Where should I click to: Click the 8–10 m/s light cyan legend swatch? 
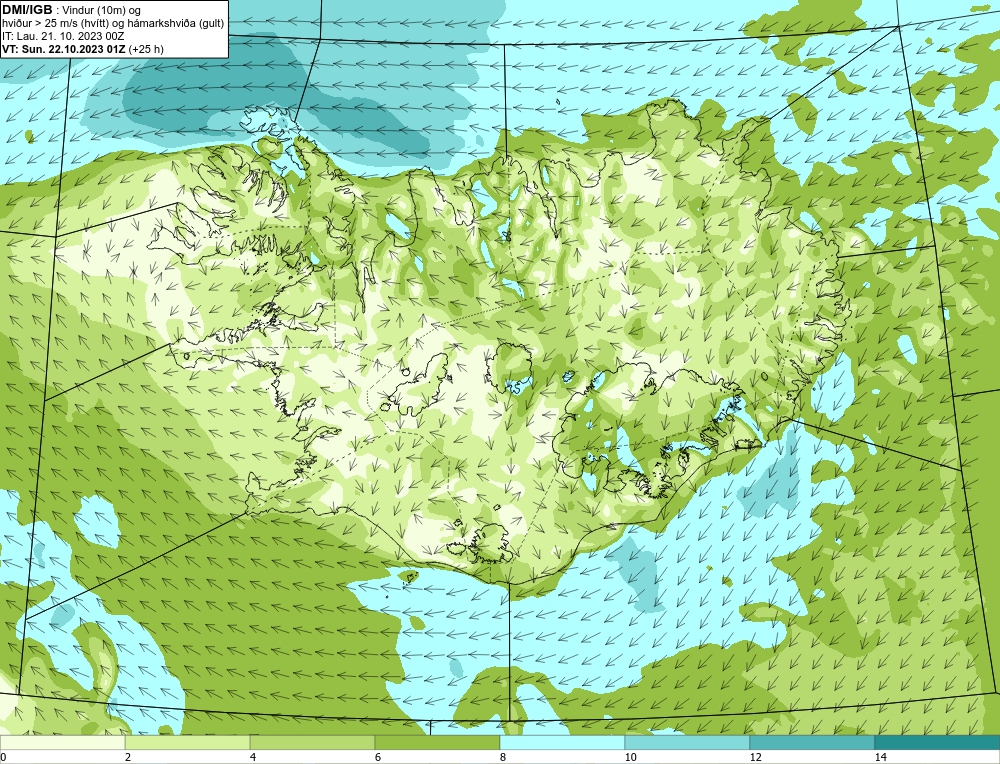562,743
